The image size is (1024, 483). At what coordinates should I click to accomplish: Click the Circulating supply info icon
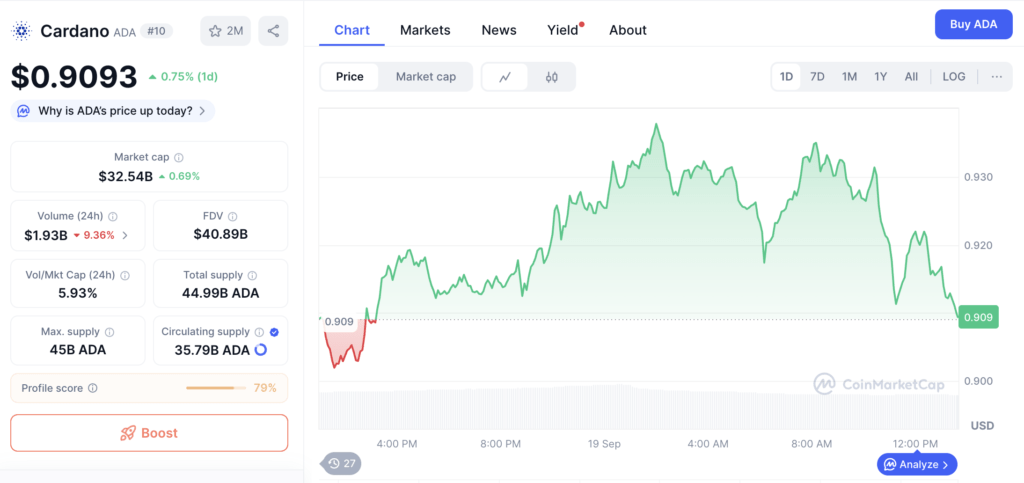(259, 332)
